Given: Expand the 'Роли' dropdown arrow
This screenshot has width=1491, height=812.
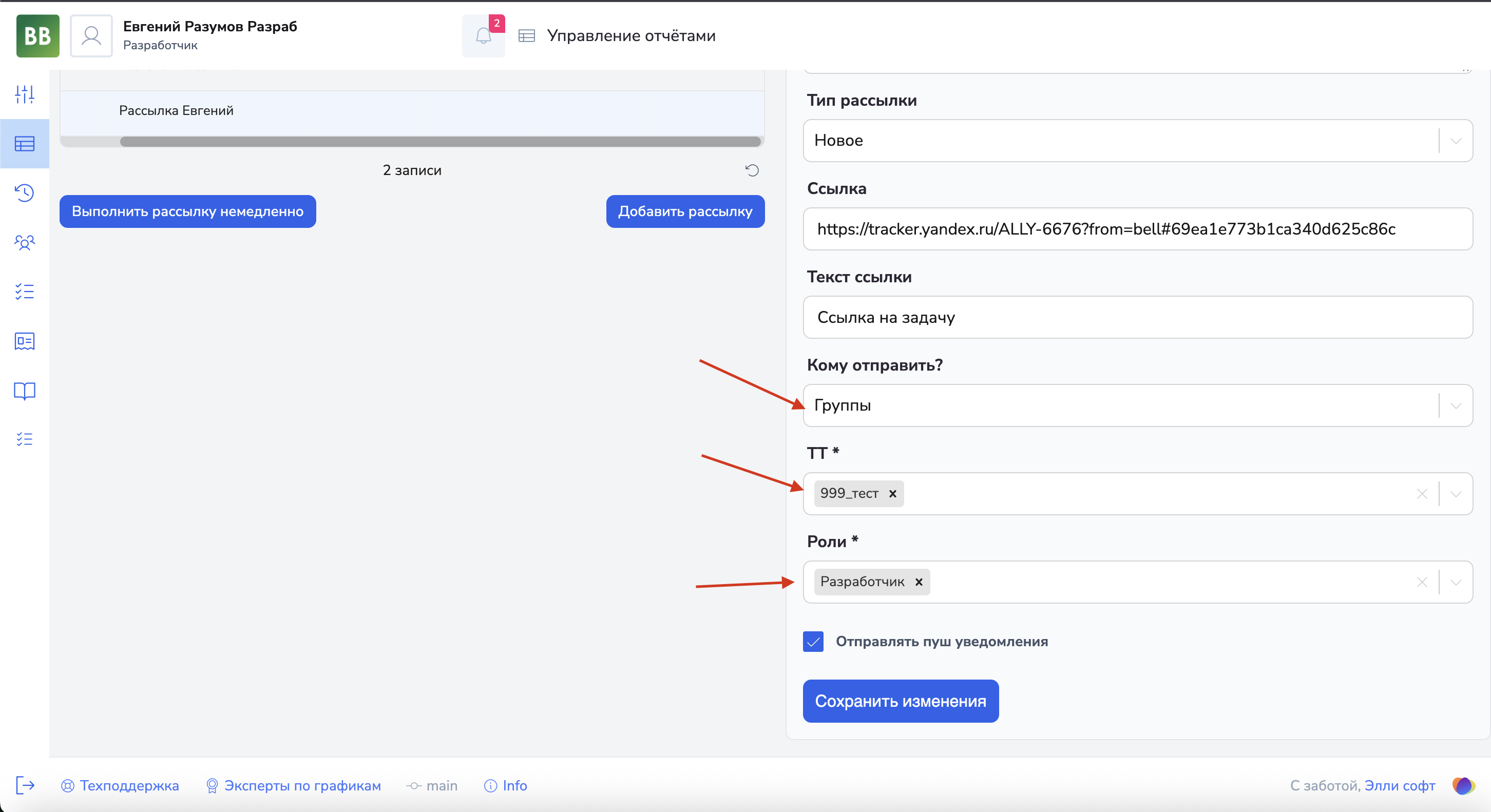Looking at the screenshot, I should pos(1455,582).
